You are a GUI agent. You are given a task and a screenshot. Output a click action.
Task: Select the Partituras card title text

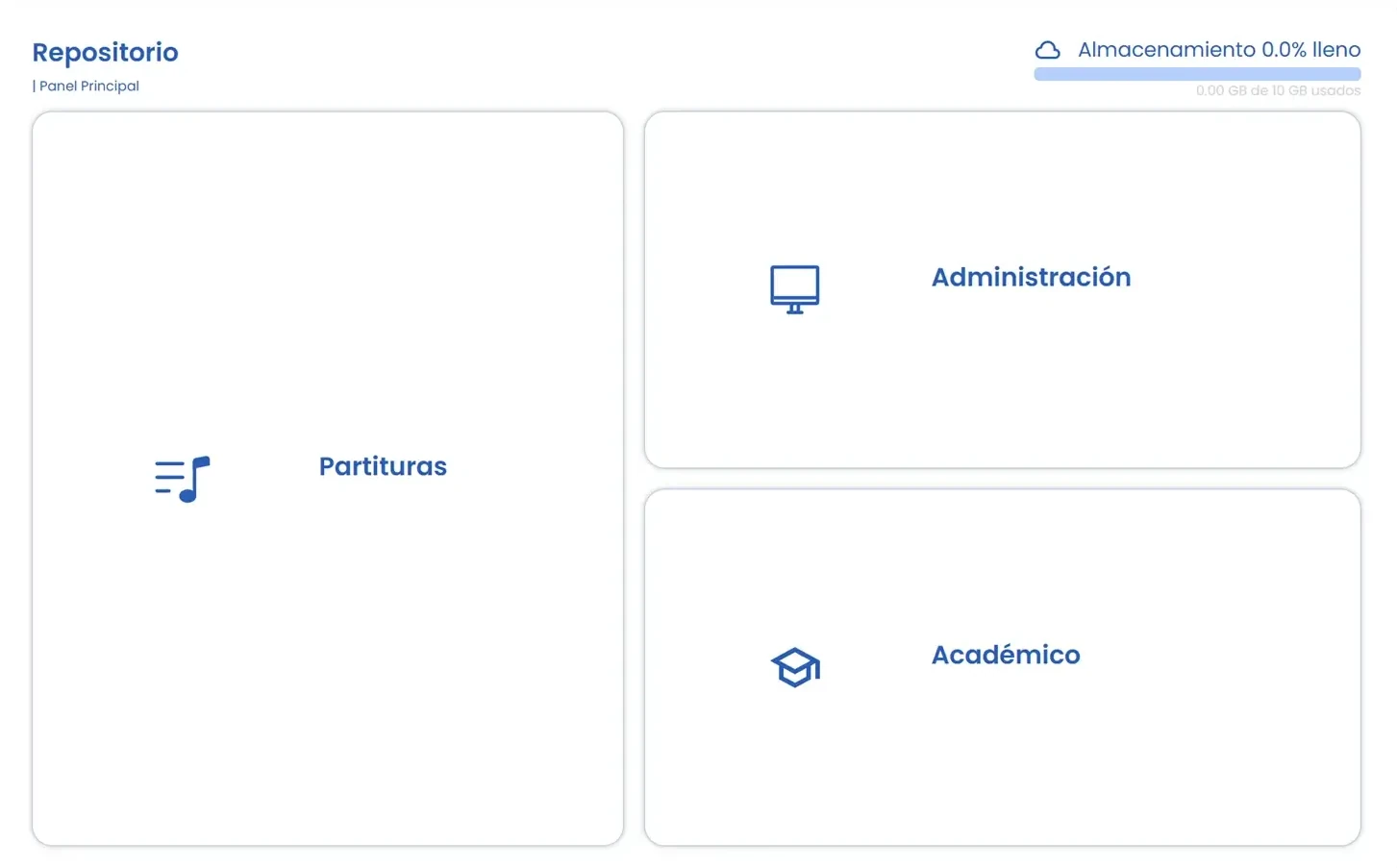(x=383, y=466)
